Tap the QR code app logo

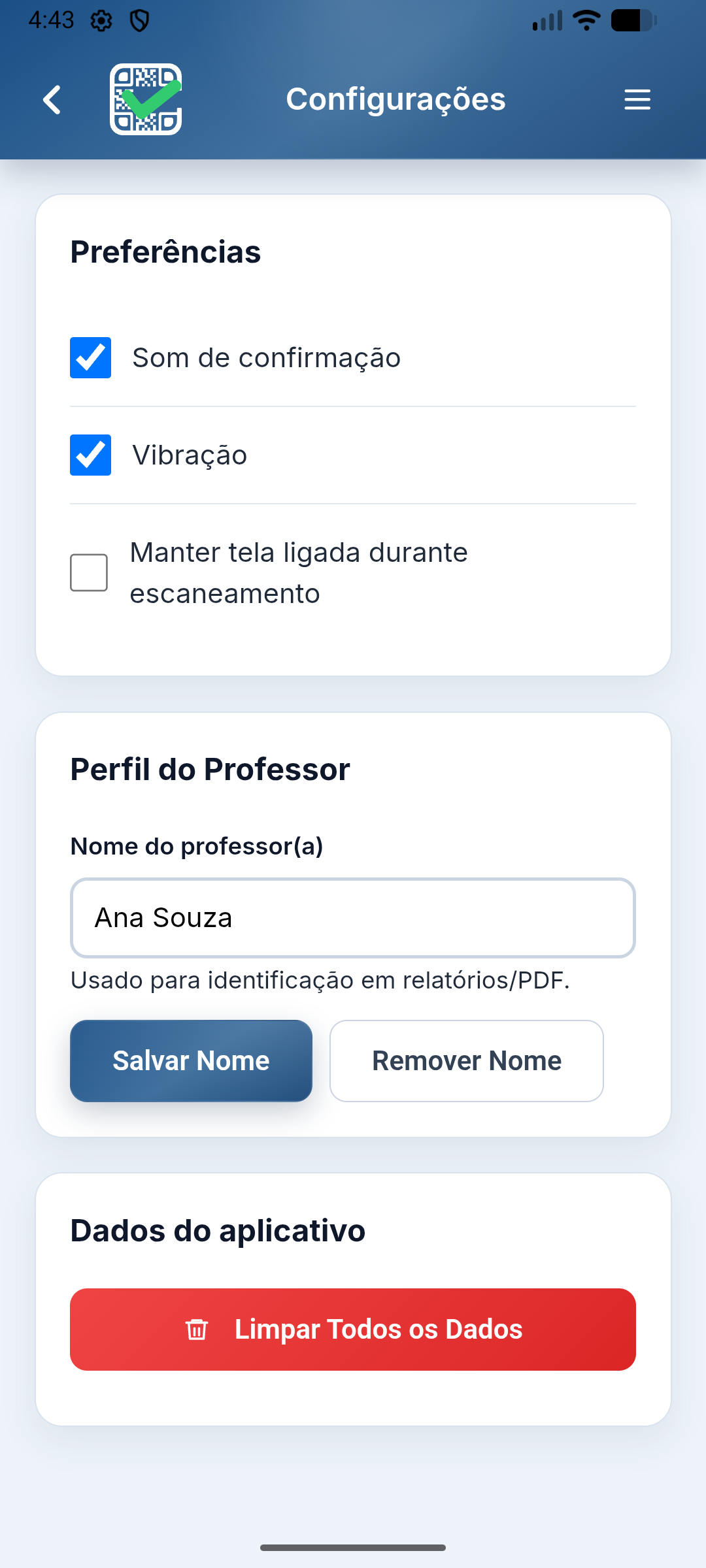(146, 99)
